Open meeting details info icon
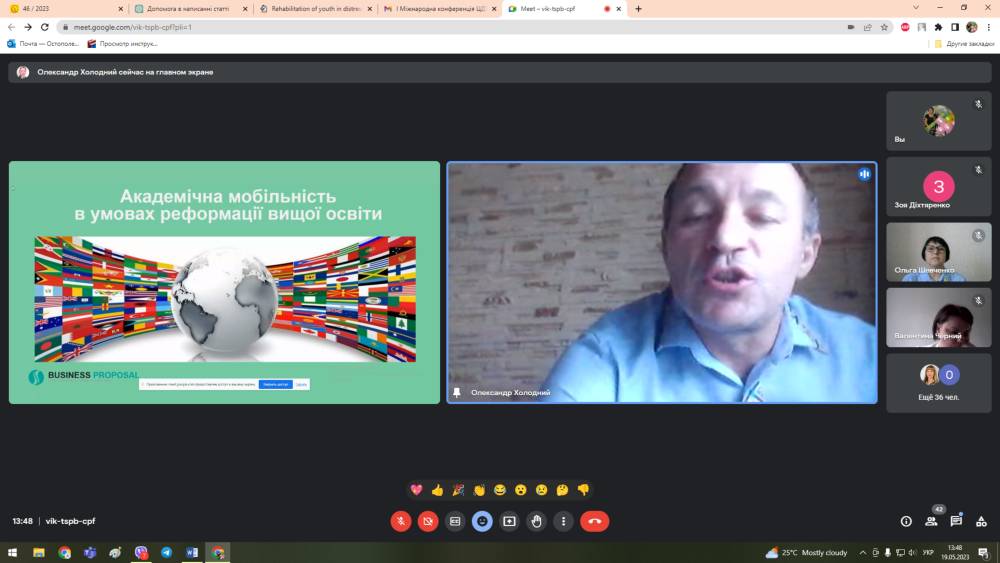This screenshot has height=563, width=1000. (906, 521)
